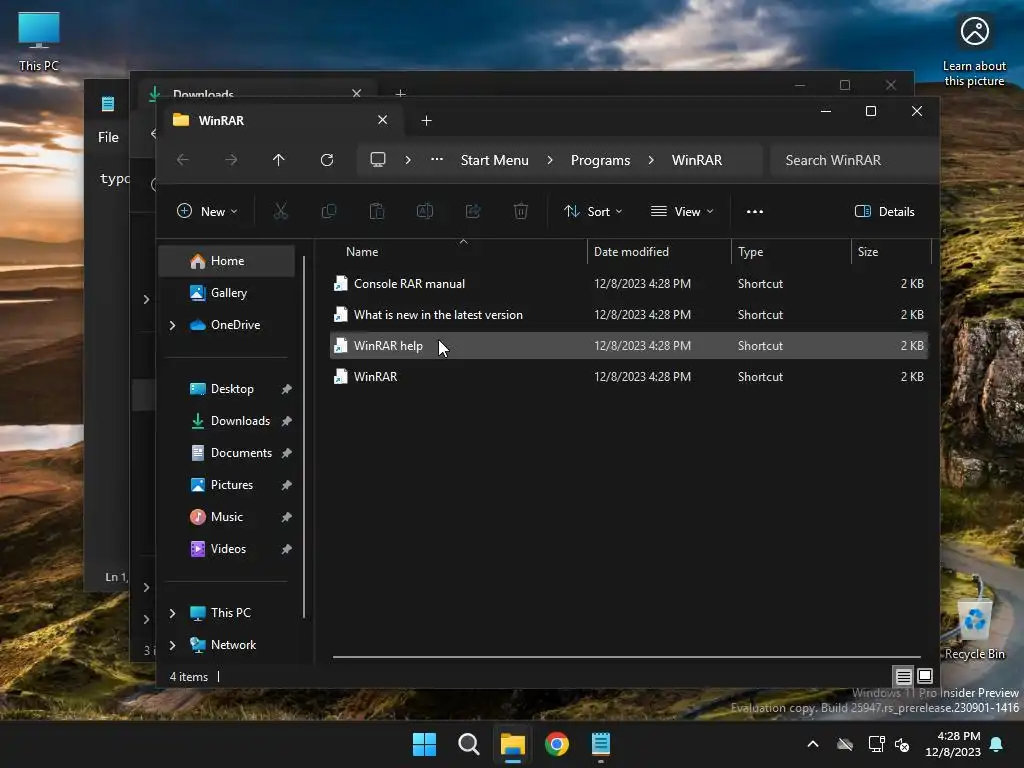The height and width of the screenshot is (768, 1024).
Task: Close the WinRAR tab
Action: tap(383, 120)
